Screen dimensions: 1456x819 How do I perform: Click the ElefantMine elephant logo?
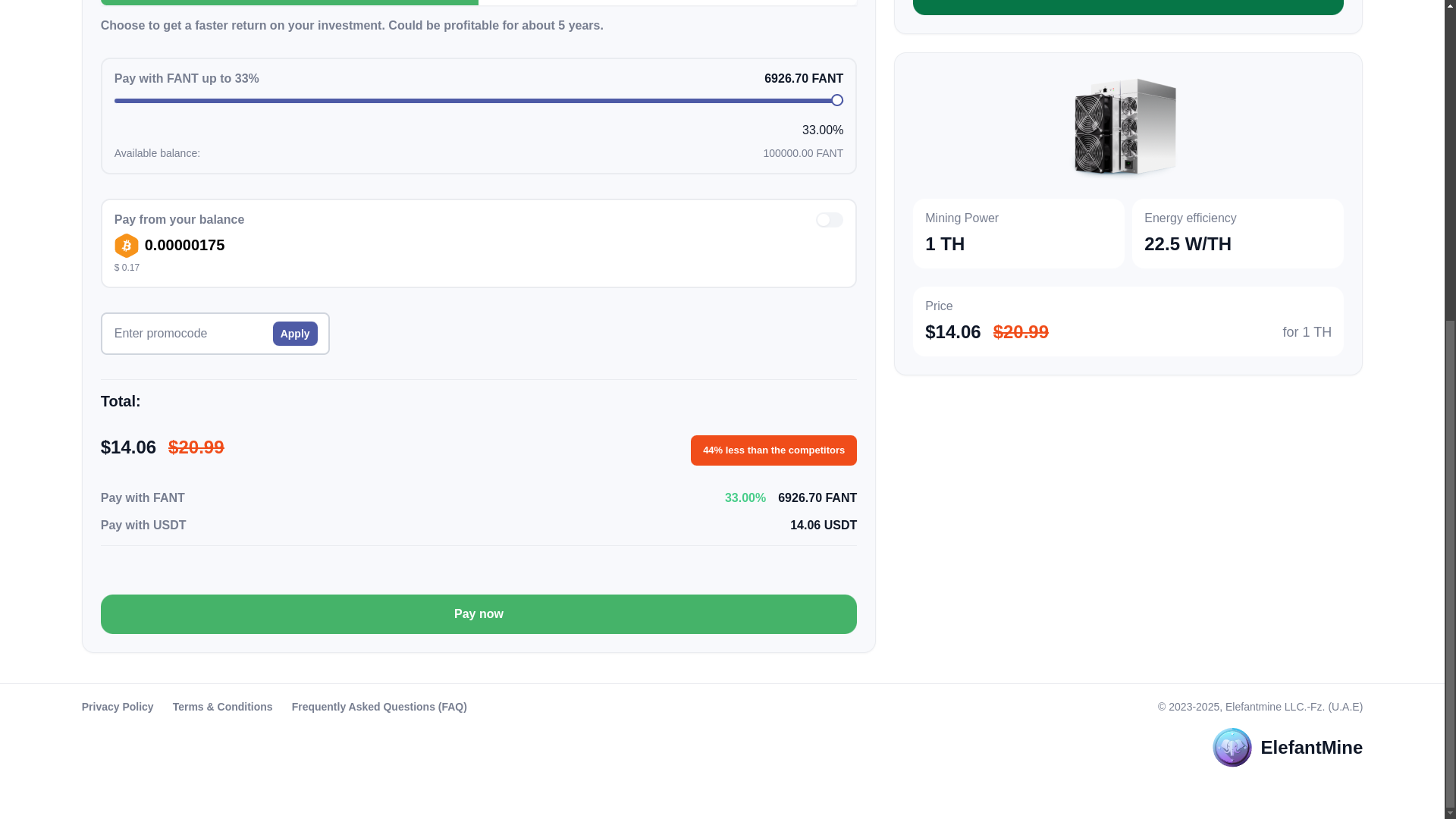[1232, 748]
